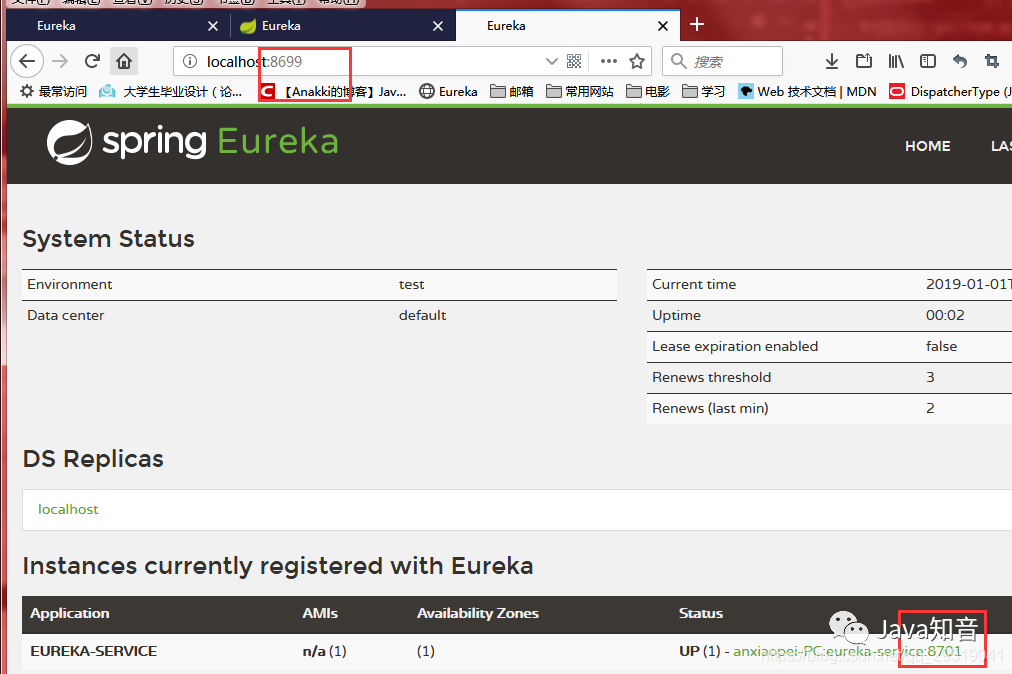The width and height of the screenshot is (1012, 674).
Task: Open page actions three-dots menu
Action: 609,61
